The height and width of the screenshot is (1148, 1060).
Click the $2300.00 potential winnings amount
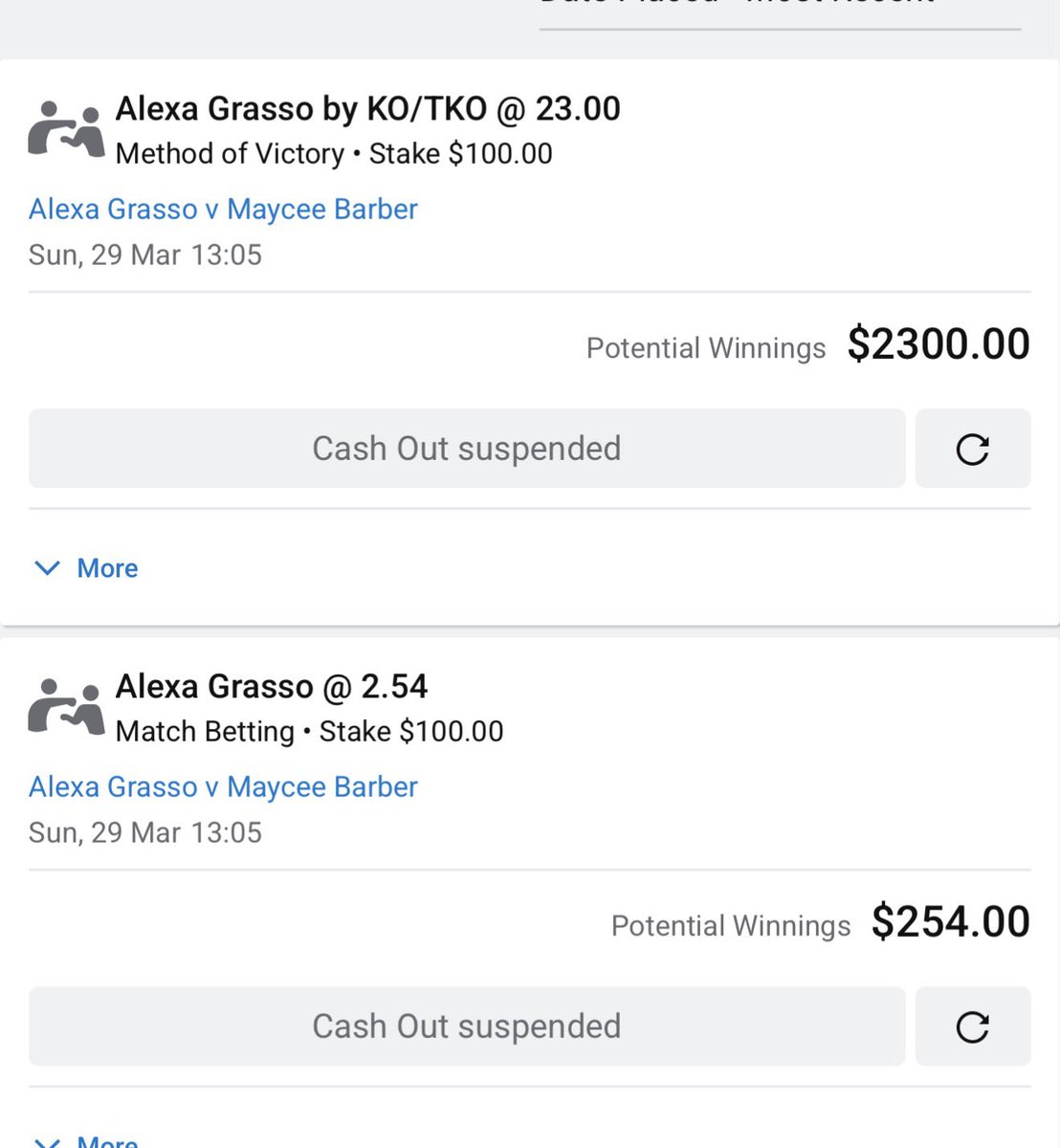(938, 344)
